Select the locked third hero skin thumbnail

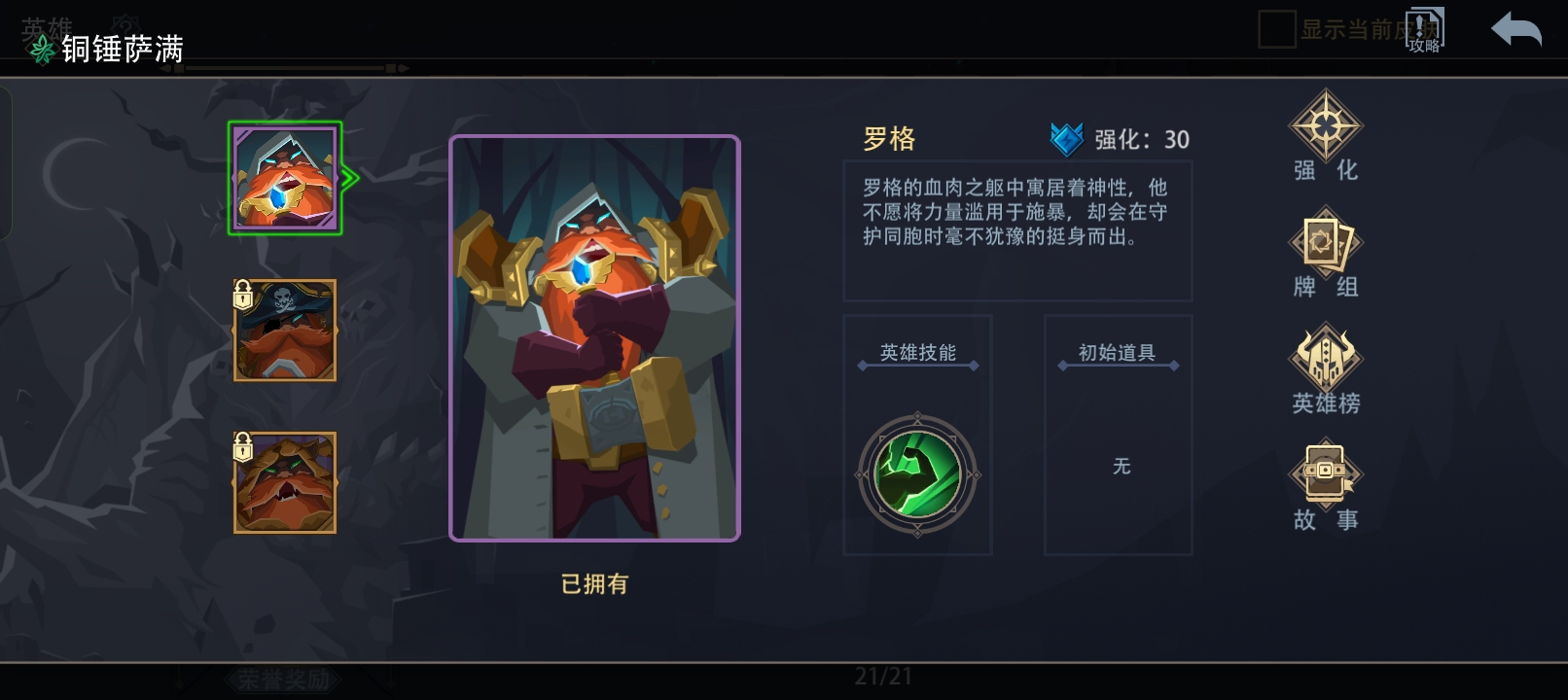(285, 482)
